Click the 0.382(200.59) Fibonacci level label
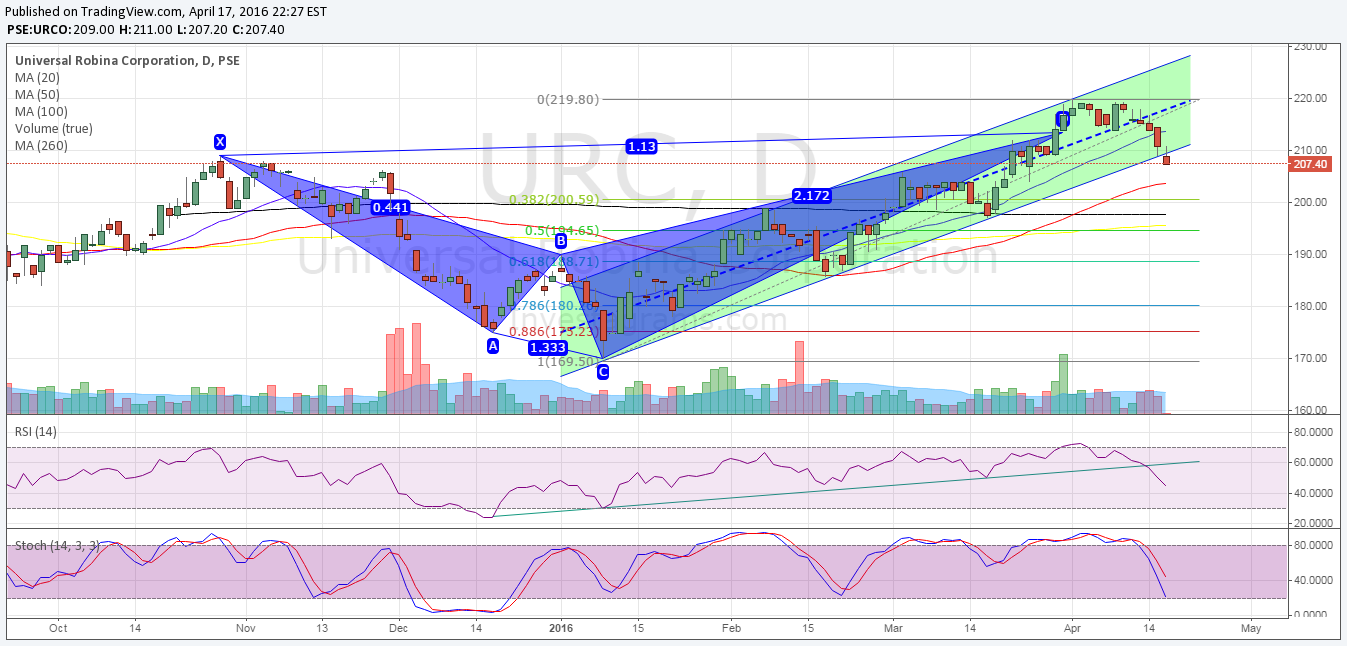The height and width of the screenshot is (646, 1347). (554, 200)
